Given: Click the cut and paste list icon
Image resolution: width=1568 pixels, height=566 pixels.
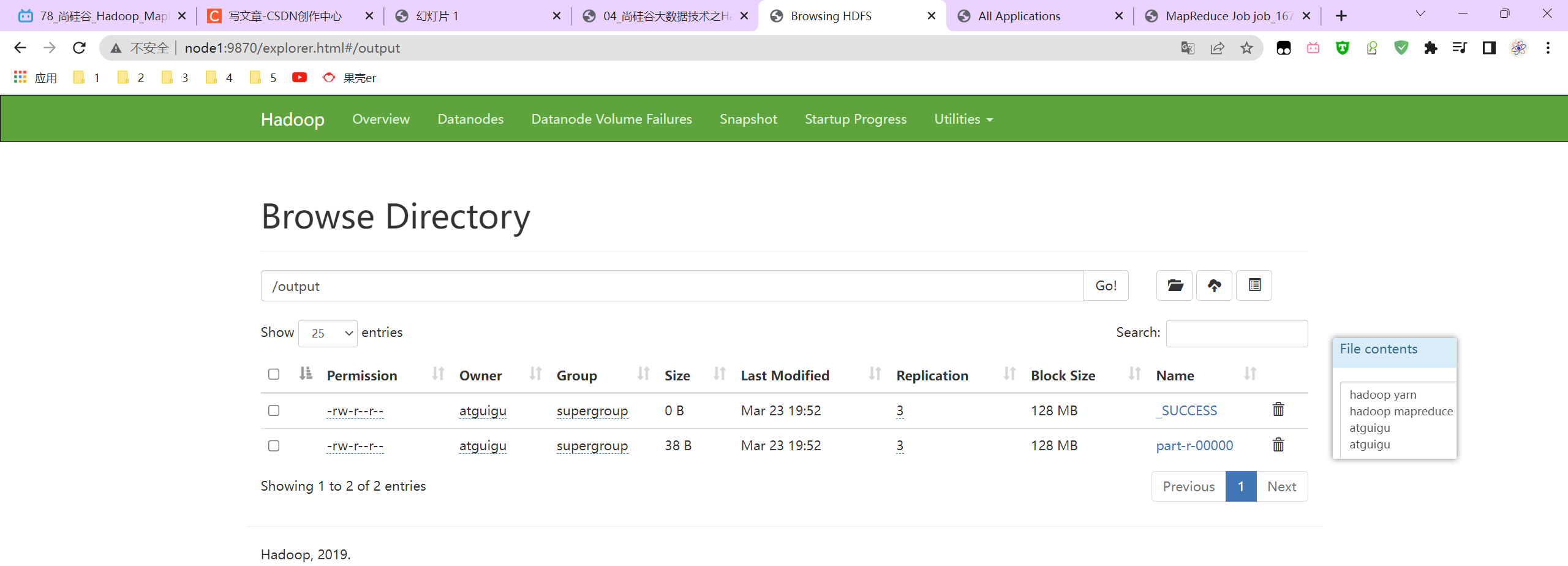Looking at the screenshot, I should pyautogui.click(x=1254, y=285).
